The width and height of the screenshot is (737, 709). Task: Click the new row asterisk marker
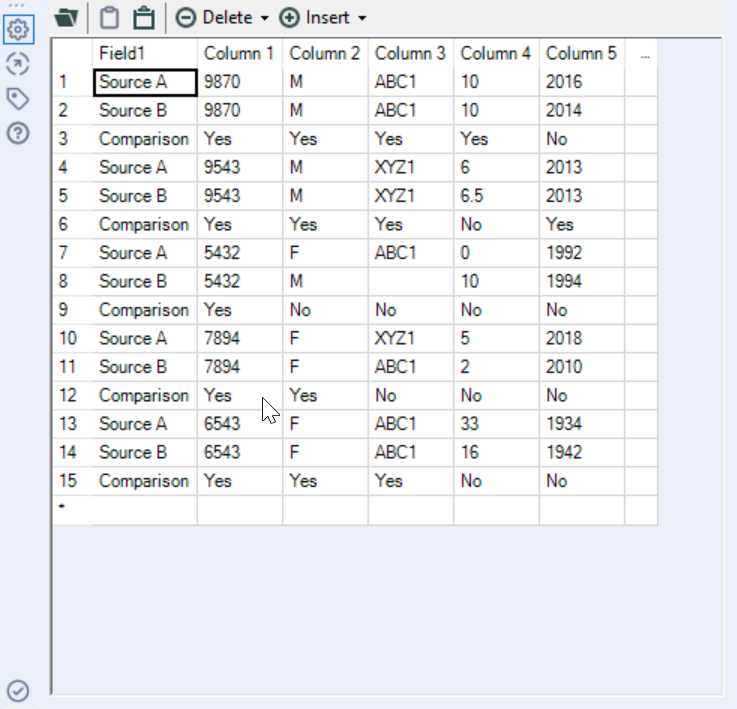pyautogui.click(x=73, y=510)
